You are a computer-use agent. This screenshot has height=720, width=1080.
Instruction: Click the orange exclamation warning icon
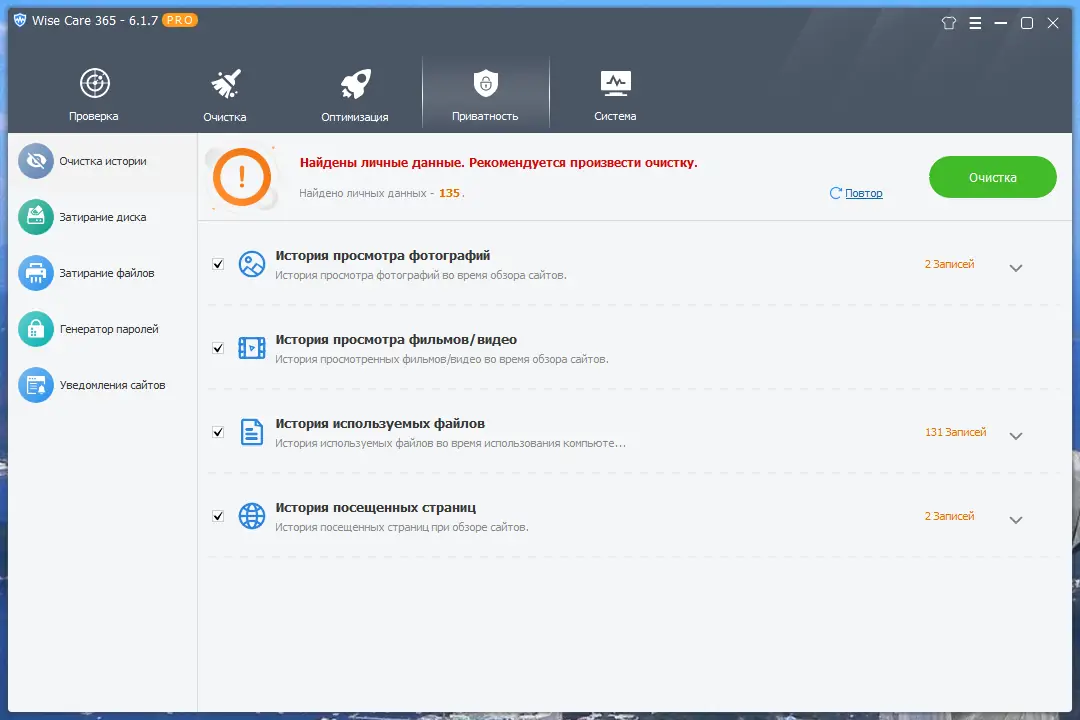pyautogui.click(x=242, y=177)
